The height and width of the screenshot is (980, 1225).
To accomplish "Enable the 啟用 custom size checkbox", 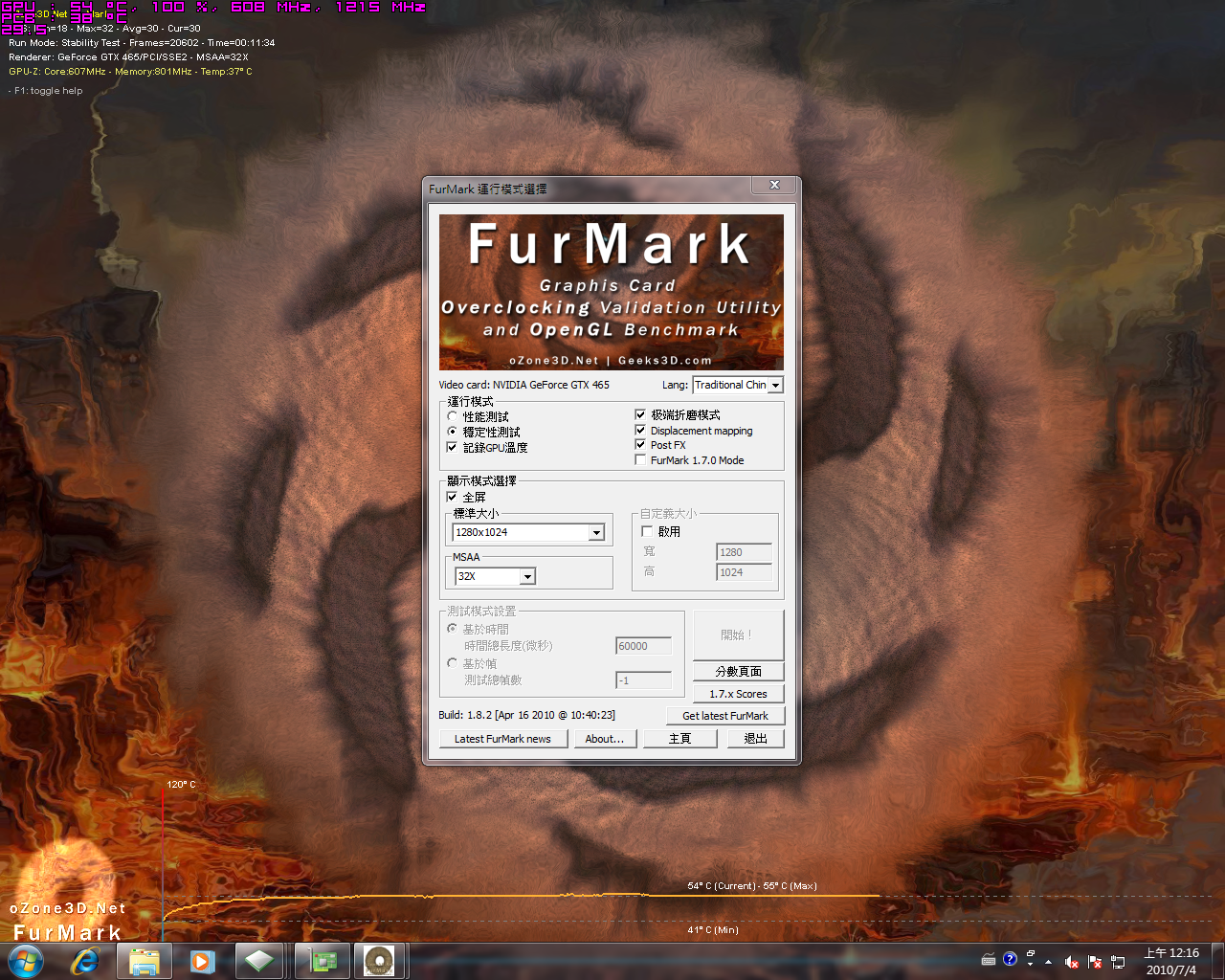I will point(647,531).
